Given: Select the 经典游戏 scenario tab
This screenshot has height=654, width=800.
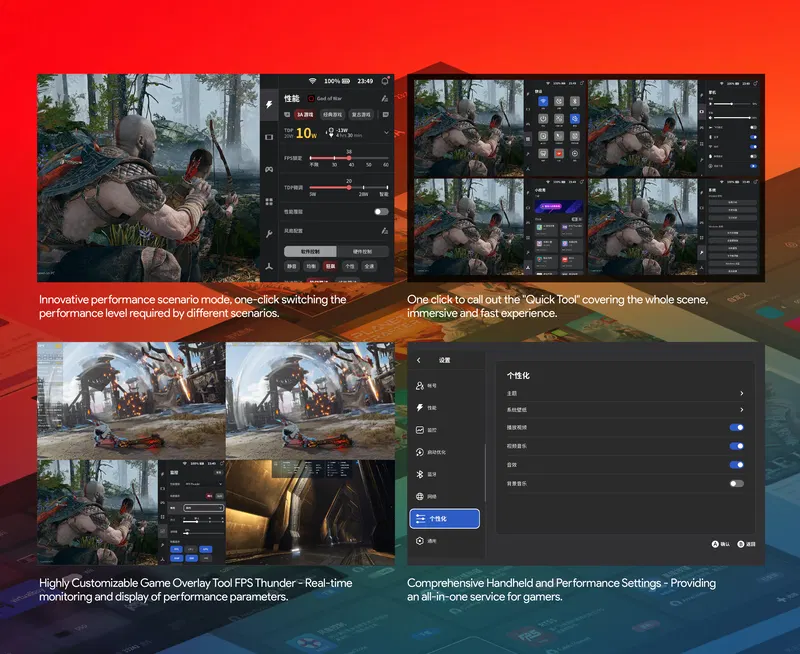Looking at the screenshot, I should (332, 115).
